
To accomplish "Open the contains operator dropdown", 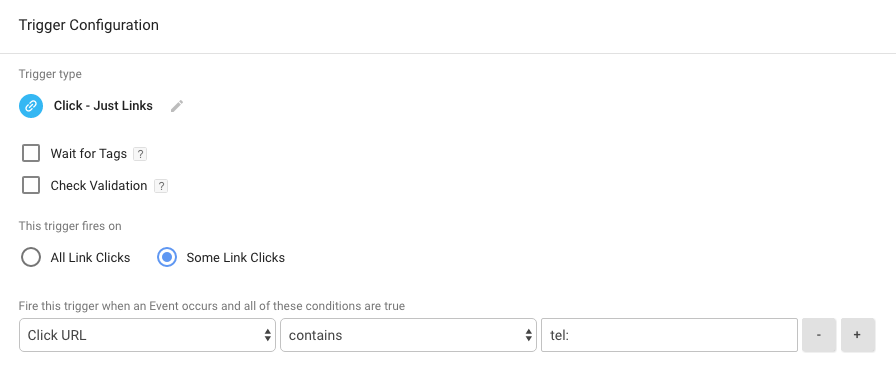I will pyautogui.click(x=408, y=335).
